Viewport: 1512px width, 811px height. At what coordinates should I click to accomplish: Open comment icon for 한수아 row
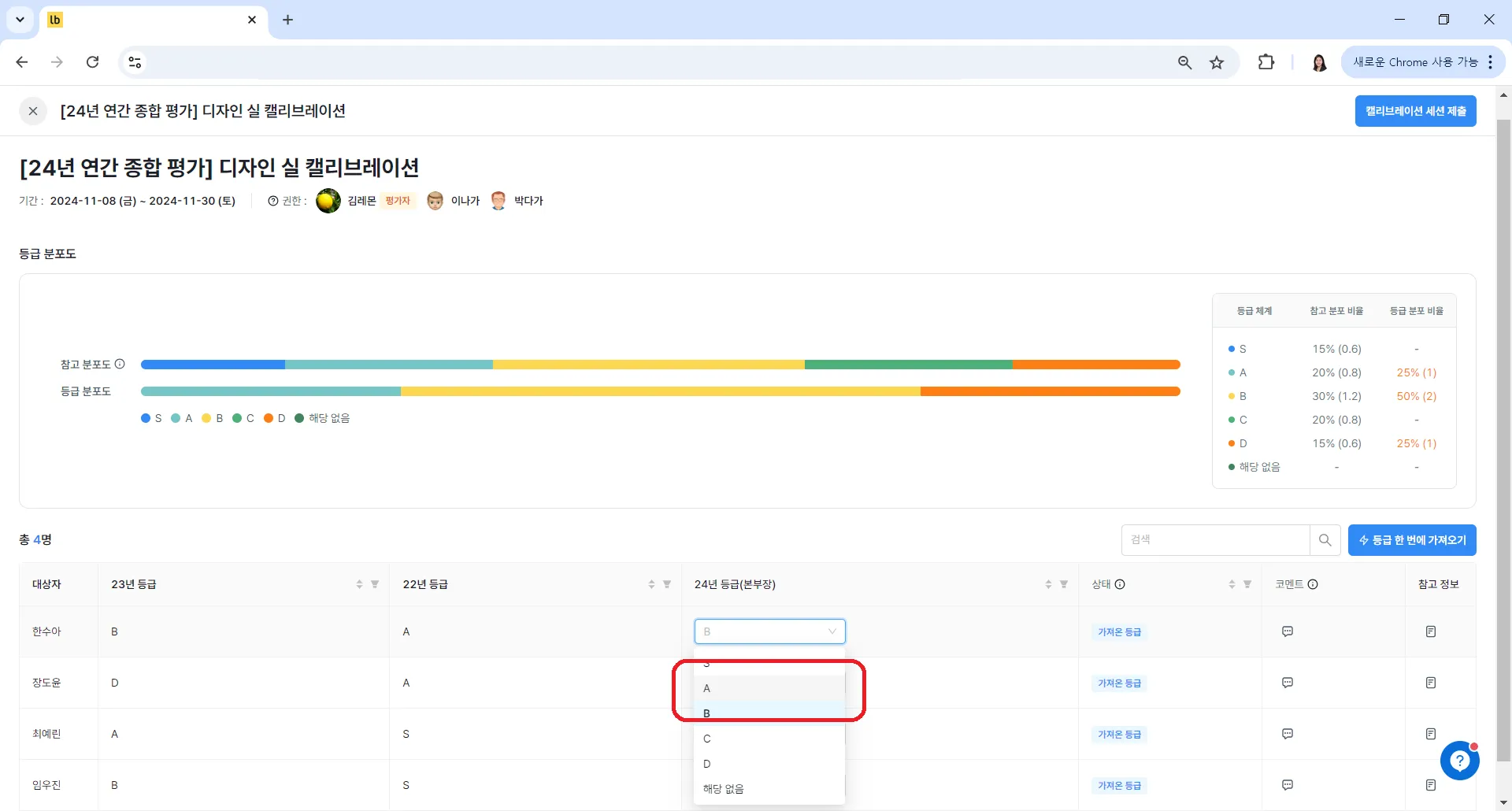tap(1288, 631)
